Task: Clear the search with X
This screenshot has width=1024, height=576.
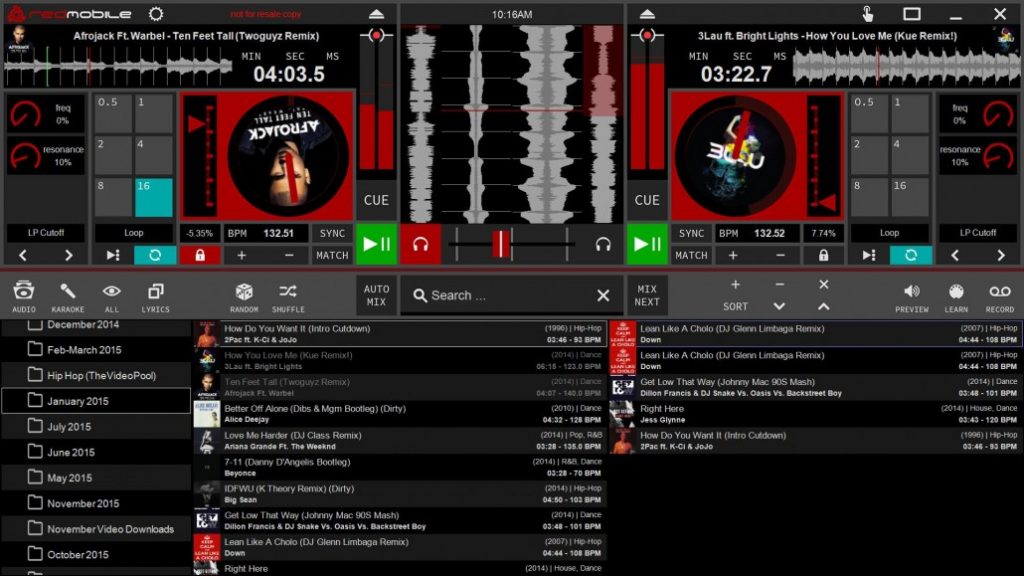Action: tap(603, 295)
